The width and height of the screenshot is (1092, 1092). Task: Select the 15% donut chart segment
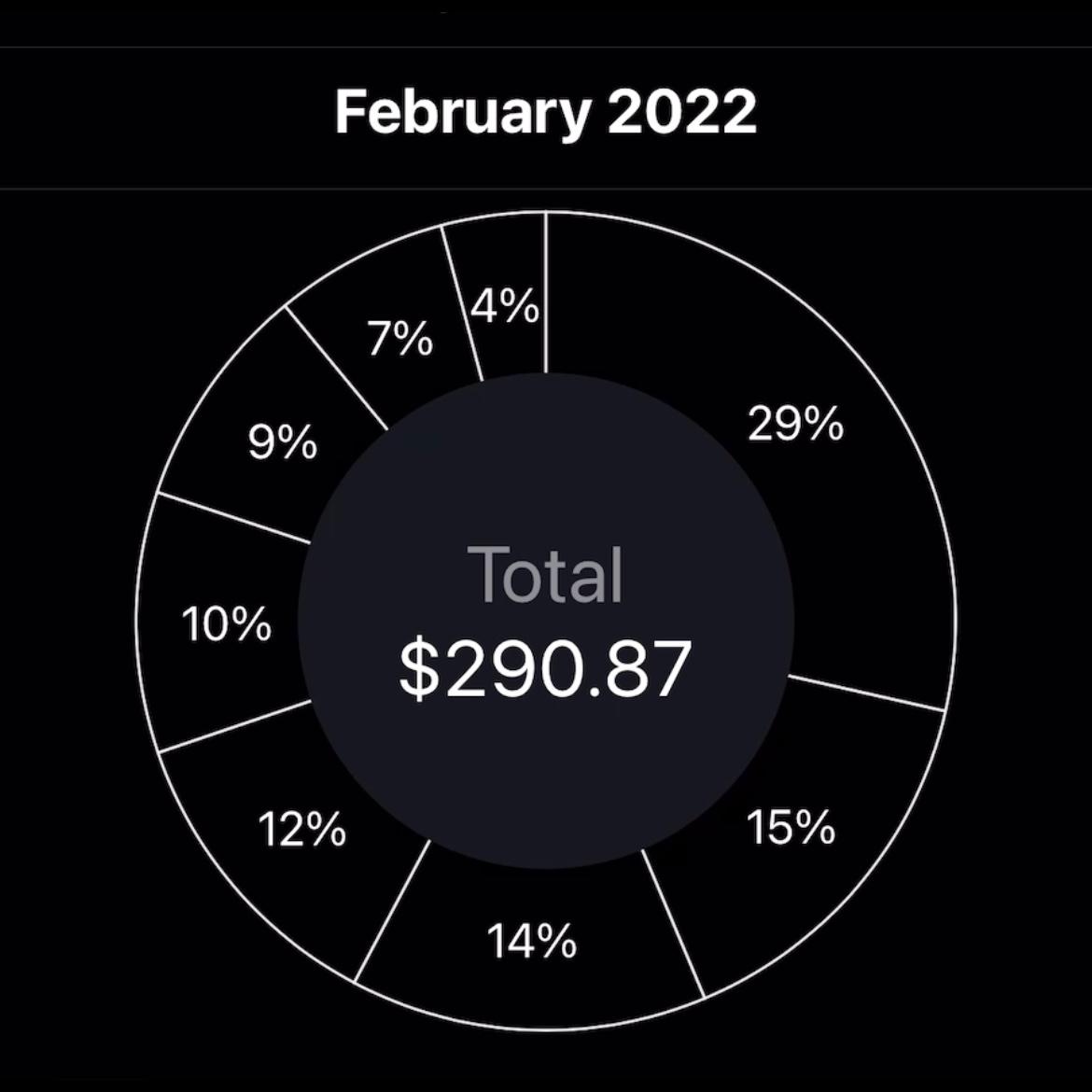(x=791, y=827)
